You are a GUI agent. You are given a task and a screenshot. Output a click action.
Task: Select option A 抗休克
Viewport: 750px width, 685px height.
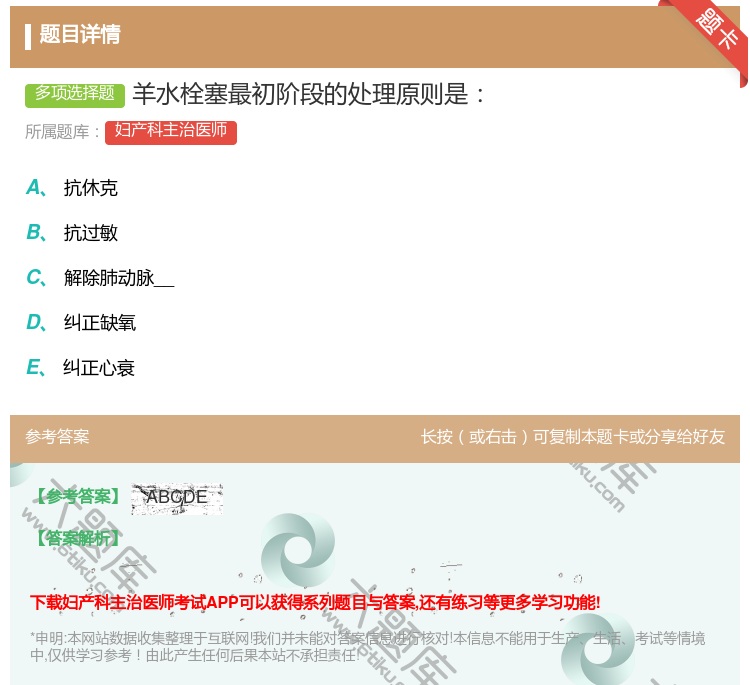[x=72, y=188]
